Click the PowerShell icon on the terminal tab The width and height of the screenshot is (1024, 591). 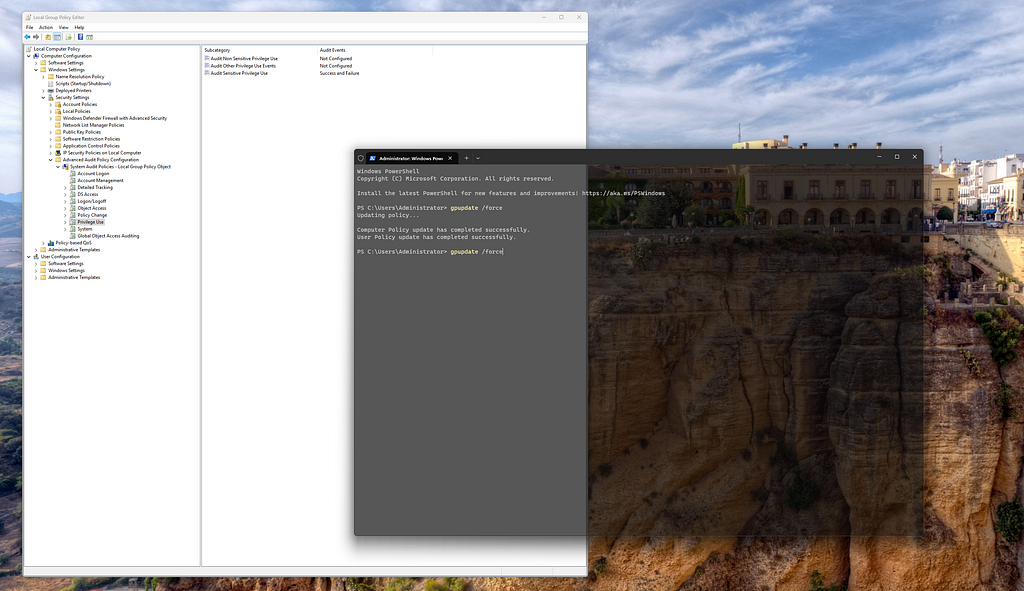click(x=372, y=158)
